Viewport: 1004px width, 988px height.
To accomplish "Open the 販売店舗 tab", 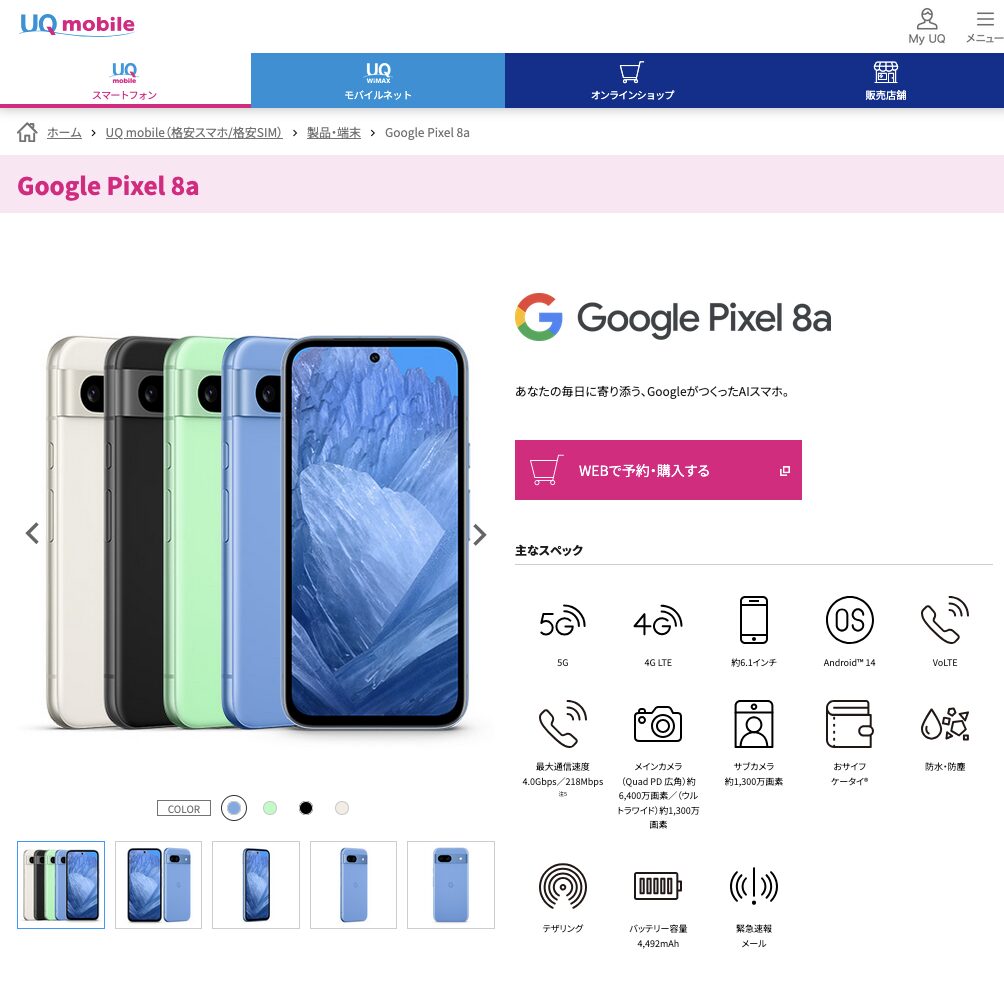I will click(886, 81).
